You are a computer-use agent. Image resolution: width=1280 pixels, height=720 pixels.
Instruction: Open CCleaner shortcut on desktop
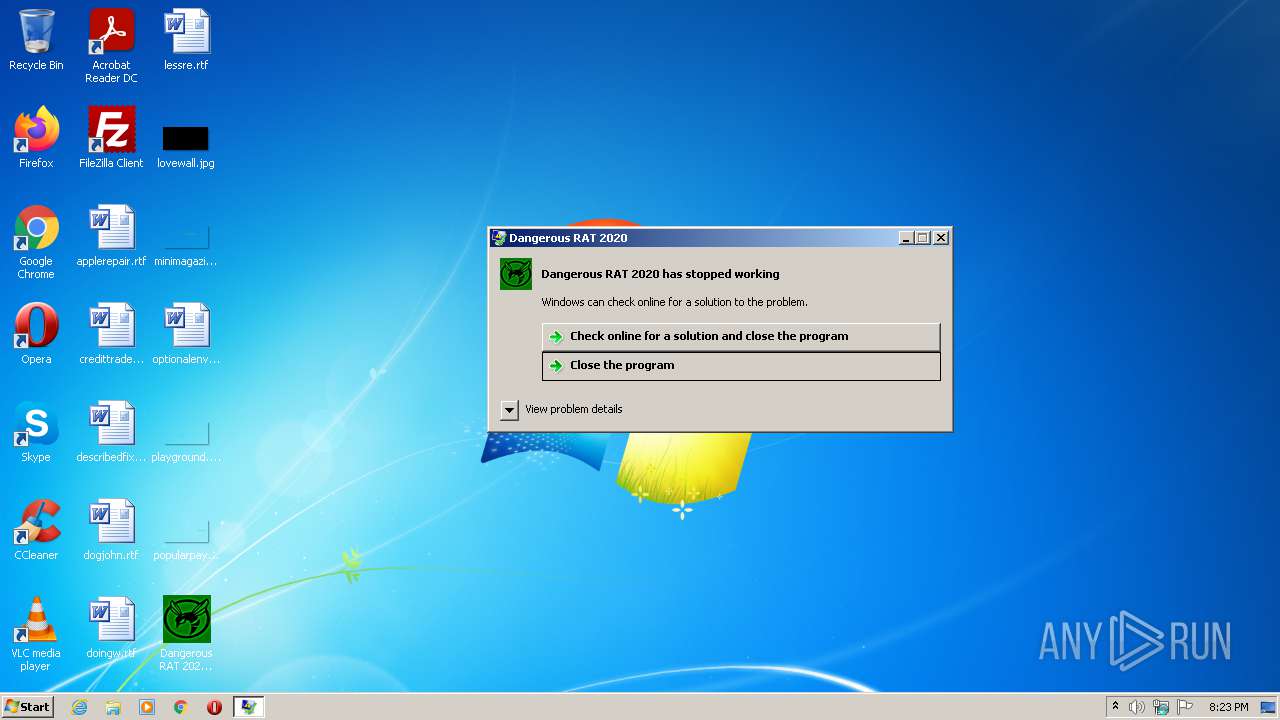[x=36, y=530]
